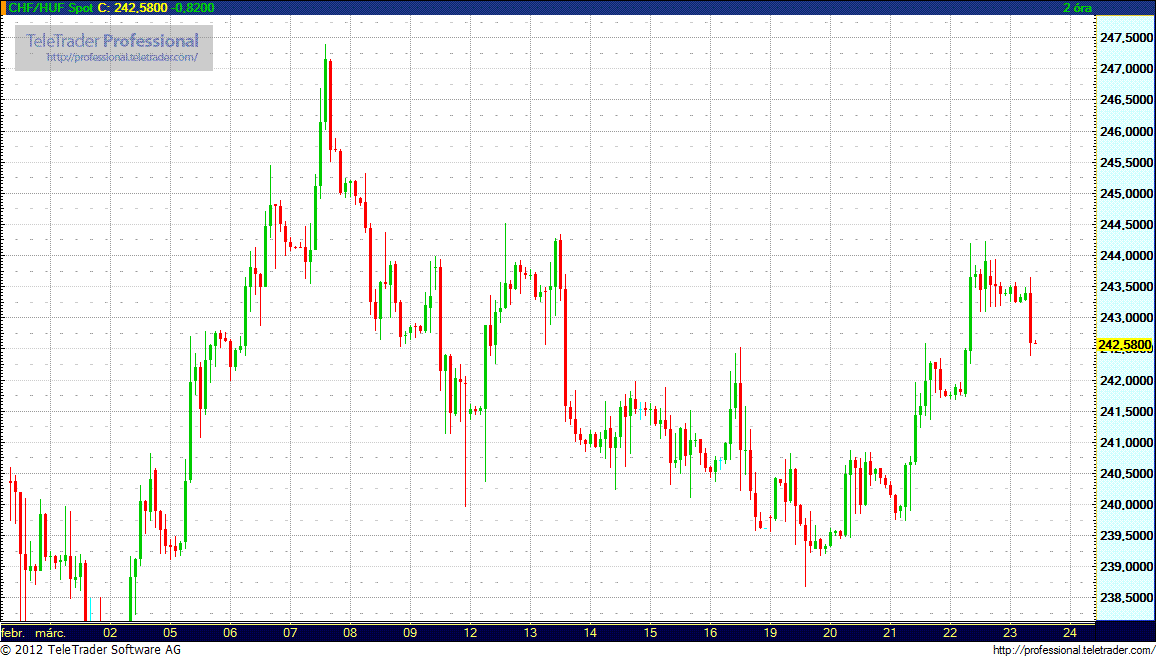Click the 'márc.' month label on time axis

pyautogui.click(x=50, y=633)
